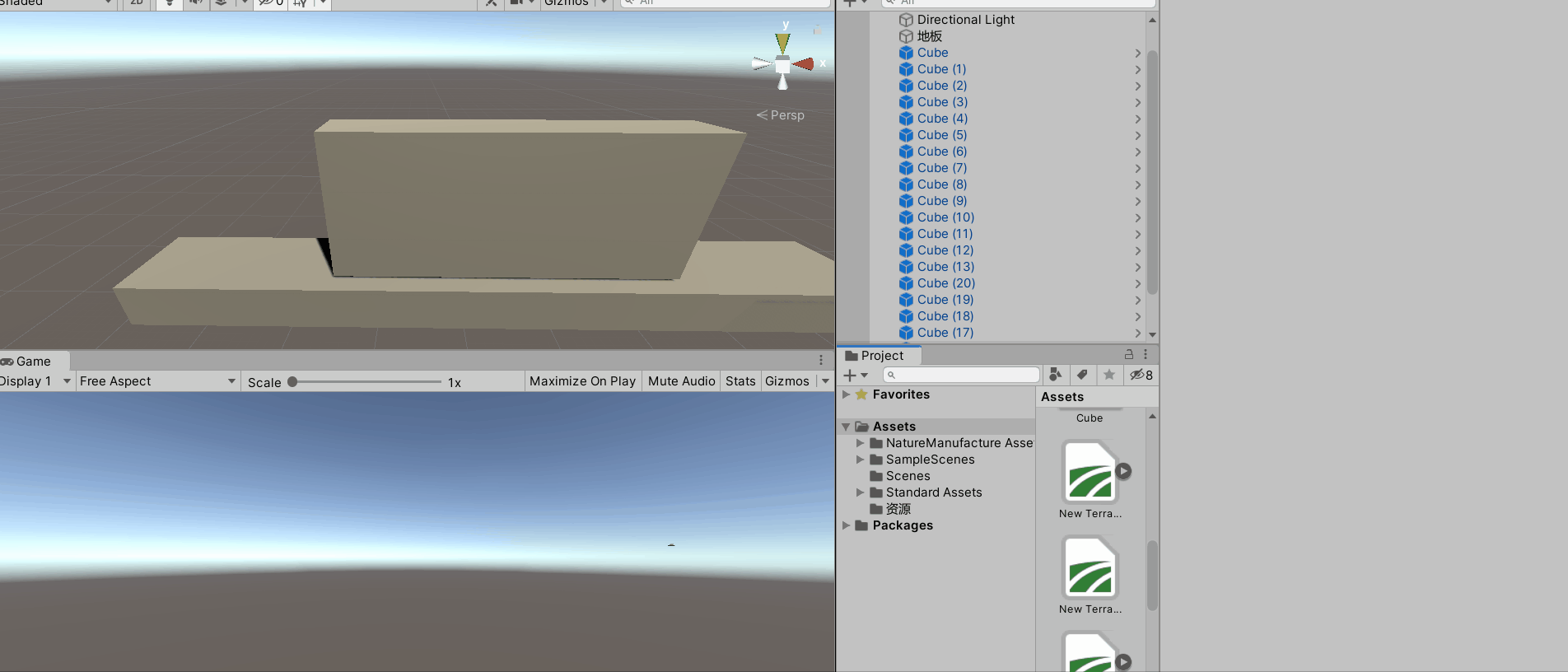Click the center cube of the scene gizmo
Viewport: 1568px width, 672px height.
click(x=782, y=63)
